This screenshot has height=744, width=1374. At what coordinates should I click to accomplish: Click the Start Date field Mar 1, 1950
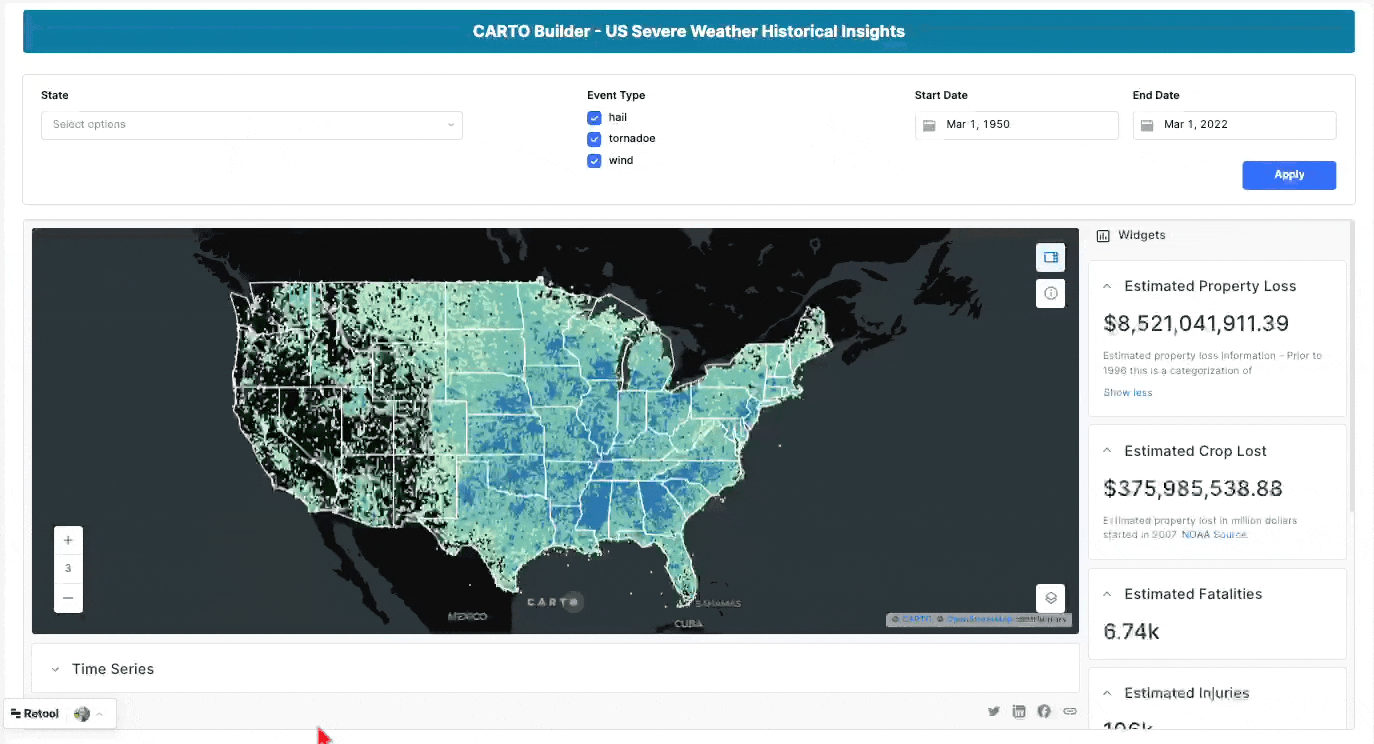(x=1016, y=125)
